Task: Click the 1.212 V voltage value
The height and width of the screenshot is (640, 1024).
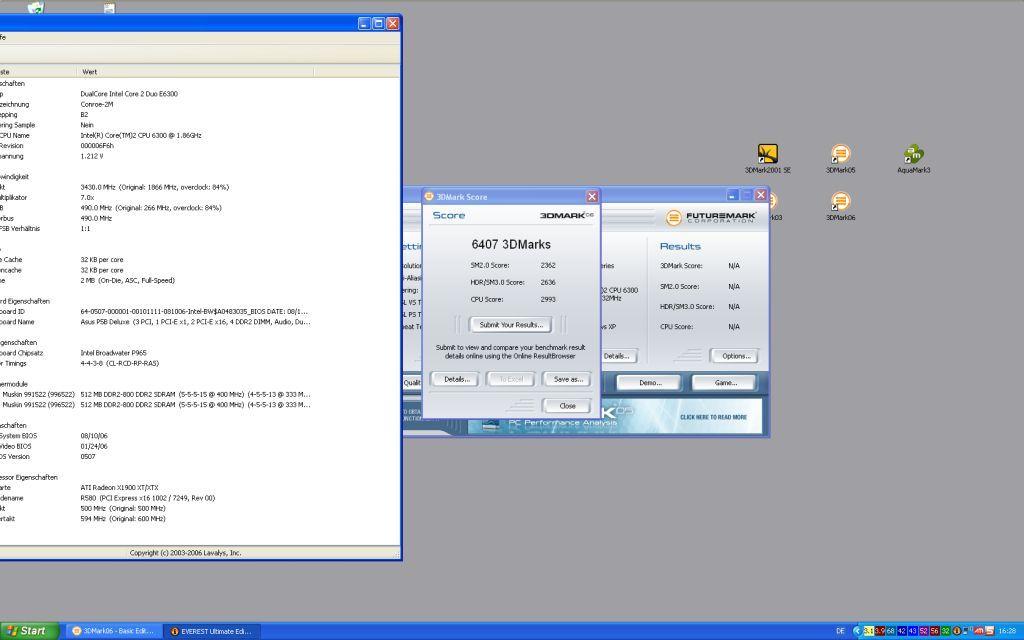Action: tap(91, 156)
